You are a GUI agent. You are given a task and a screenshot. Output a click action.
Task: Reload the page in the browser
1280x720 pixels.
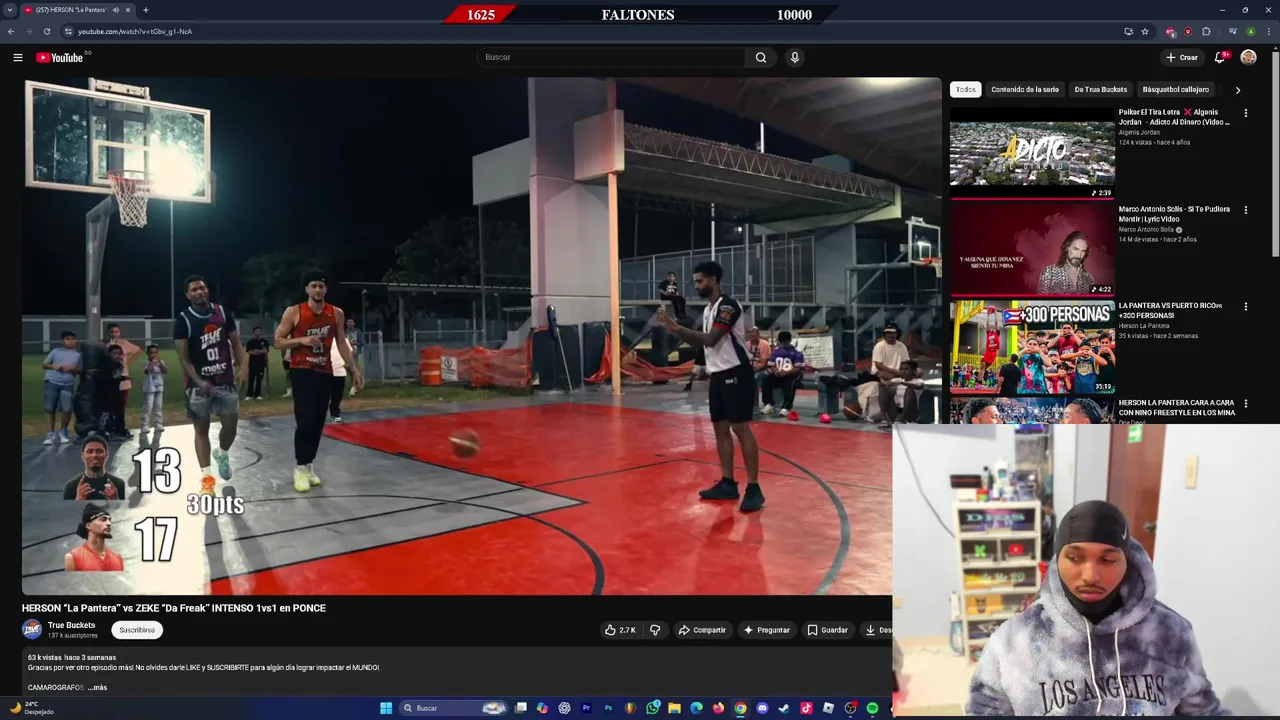point(46,31)
